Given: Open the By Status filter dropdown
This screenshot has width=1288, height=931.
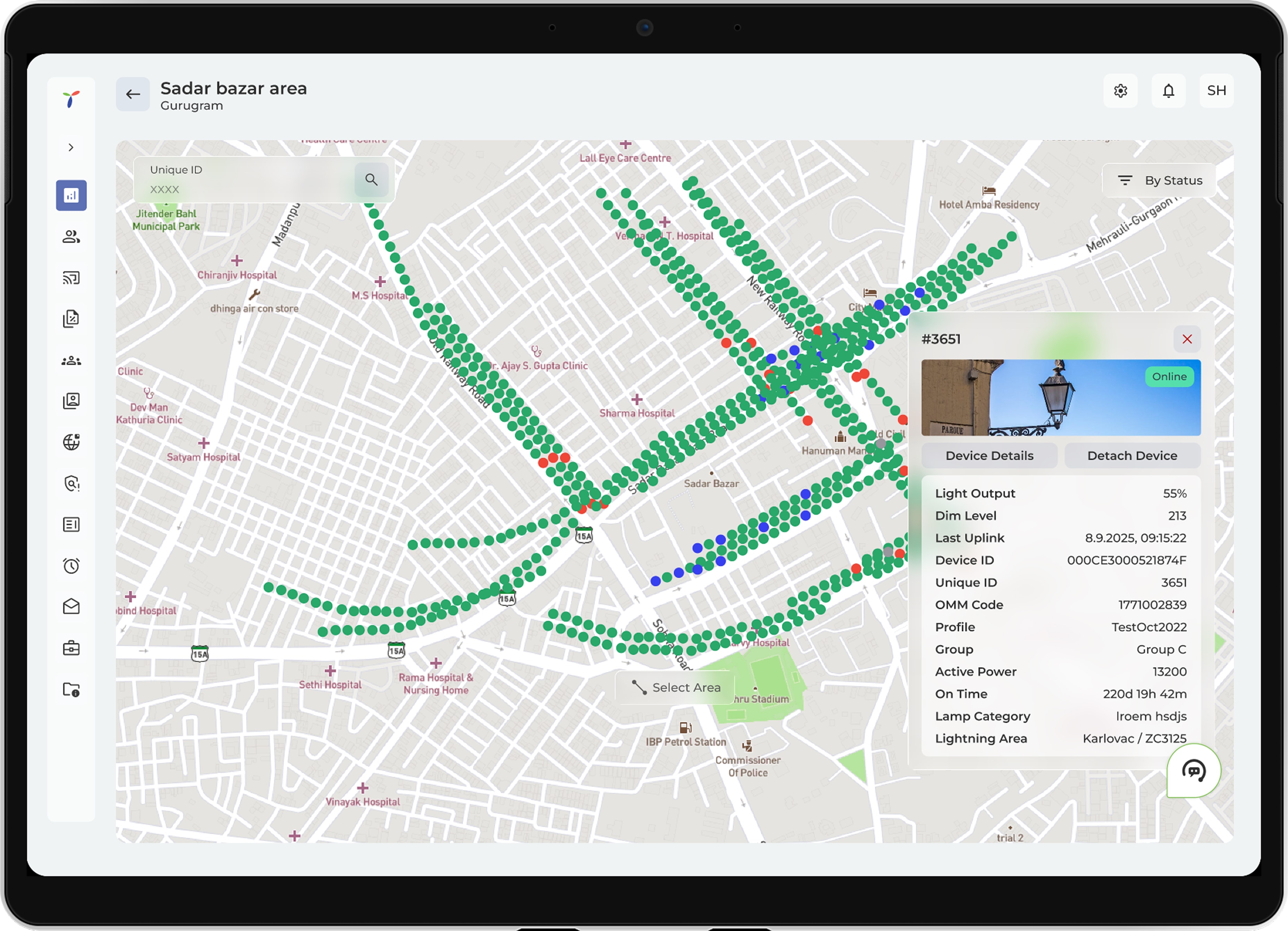Looking at the screenshot, I should [x=1159, y=180].
